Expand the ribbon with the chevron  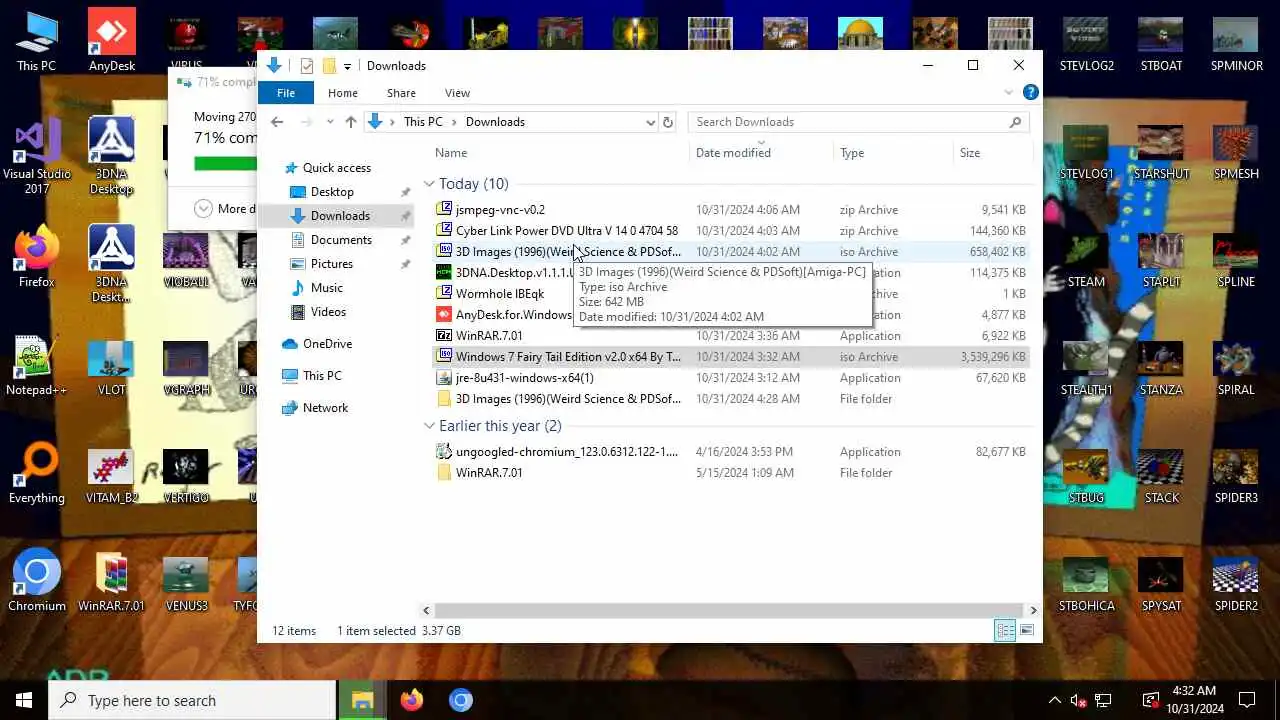click(x=1008, y=92)
